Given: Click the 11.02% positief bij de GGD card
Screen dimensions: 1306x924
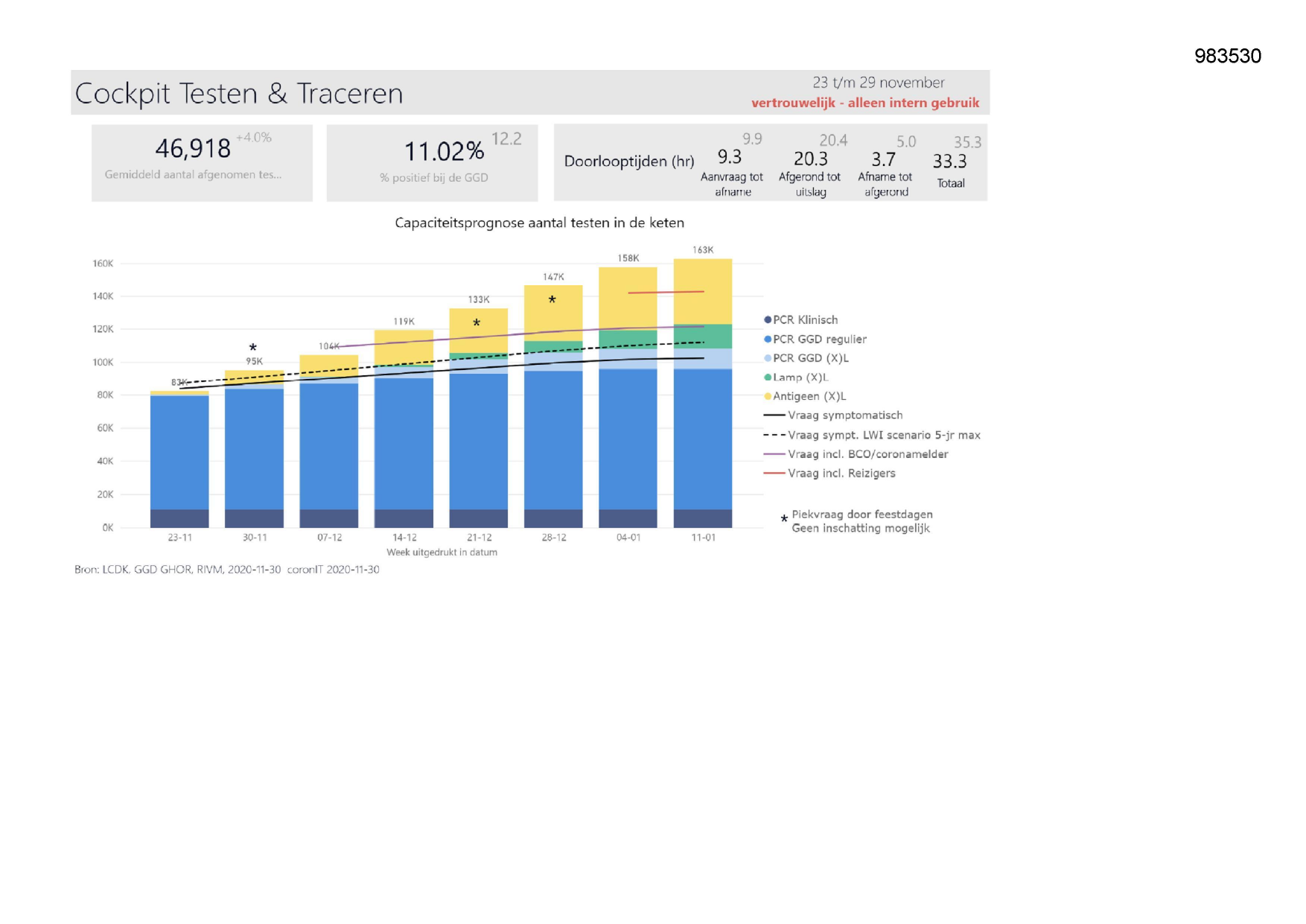Looking at the screenshot, I should click(433, 162).
